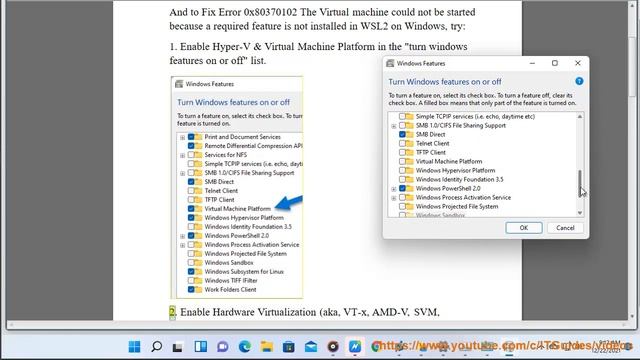Click the folder icon beside SMB Direct in the dialog
The image size is (640, 360).
[x=409, y=134]
